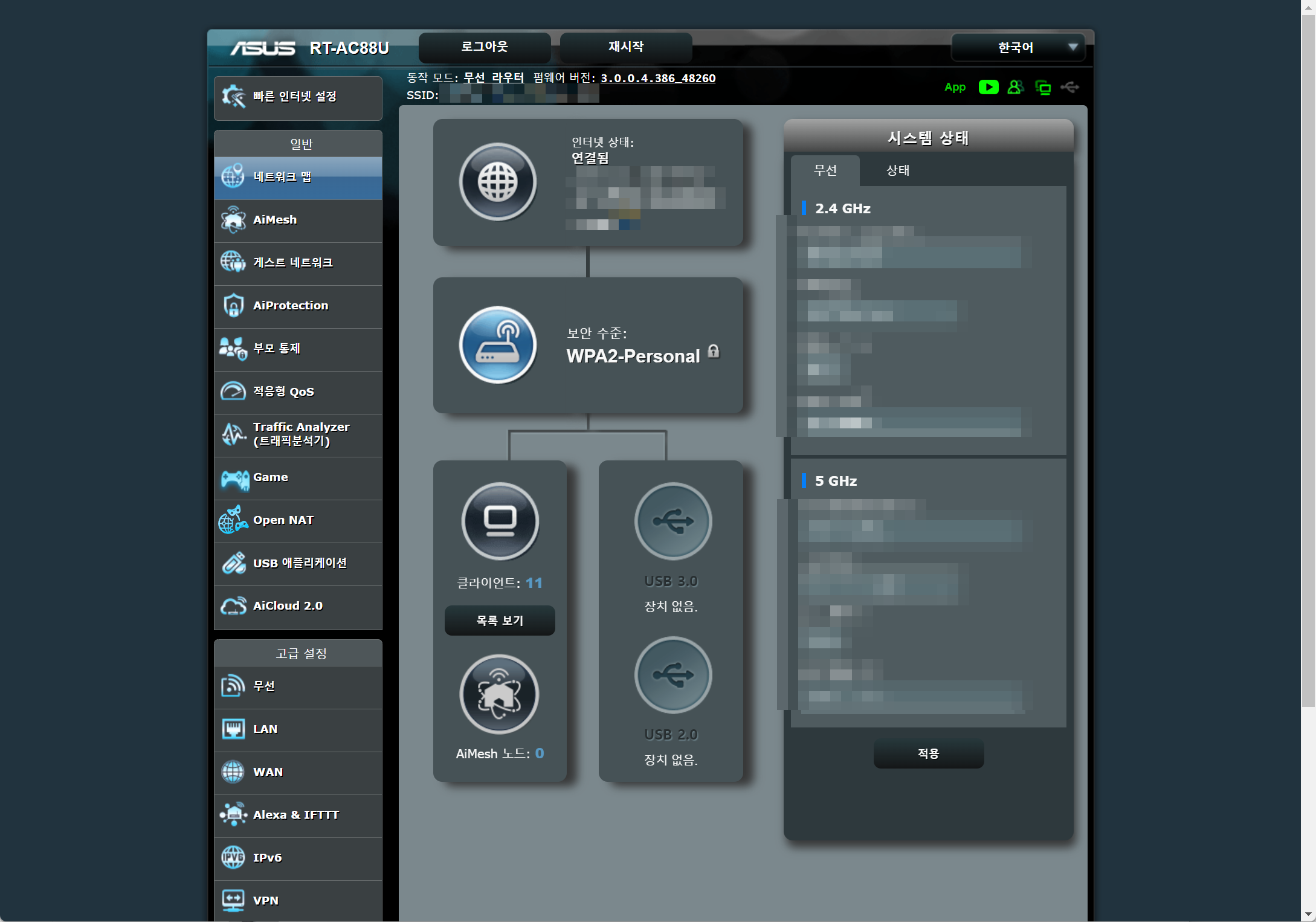Click the 5 GHz section heading
The height and width of the screenshot is (922, 1316).
tap(836, 481)
